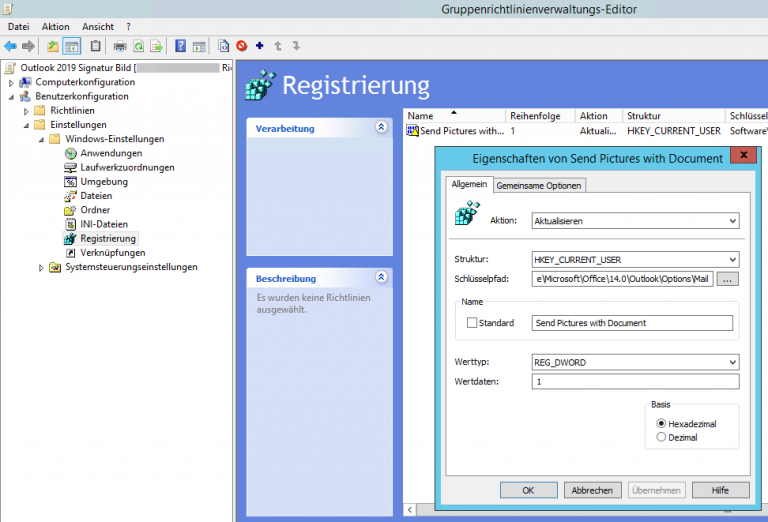Image resolution: width=768 pixels, height=522 pixels.
Task: Select Verknüpfungen in the tree
Action: coord(113,253)
